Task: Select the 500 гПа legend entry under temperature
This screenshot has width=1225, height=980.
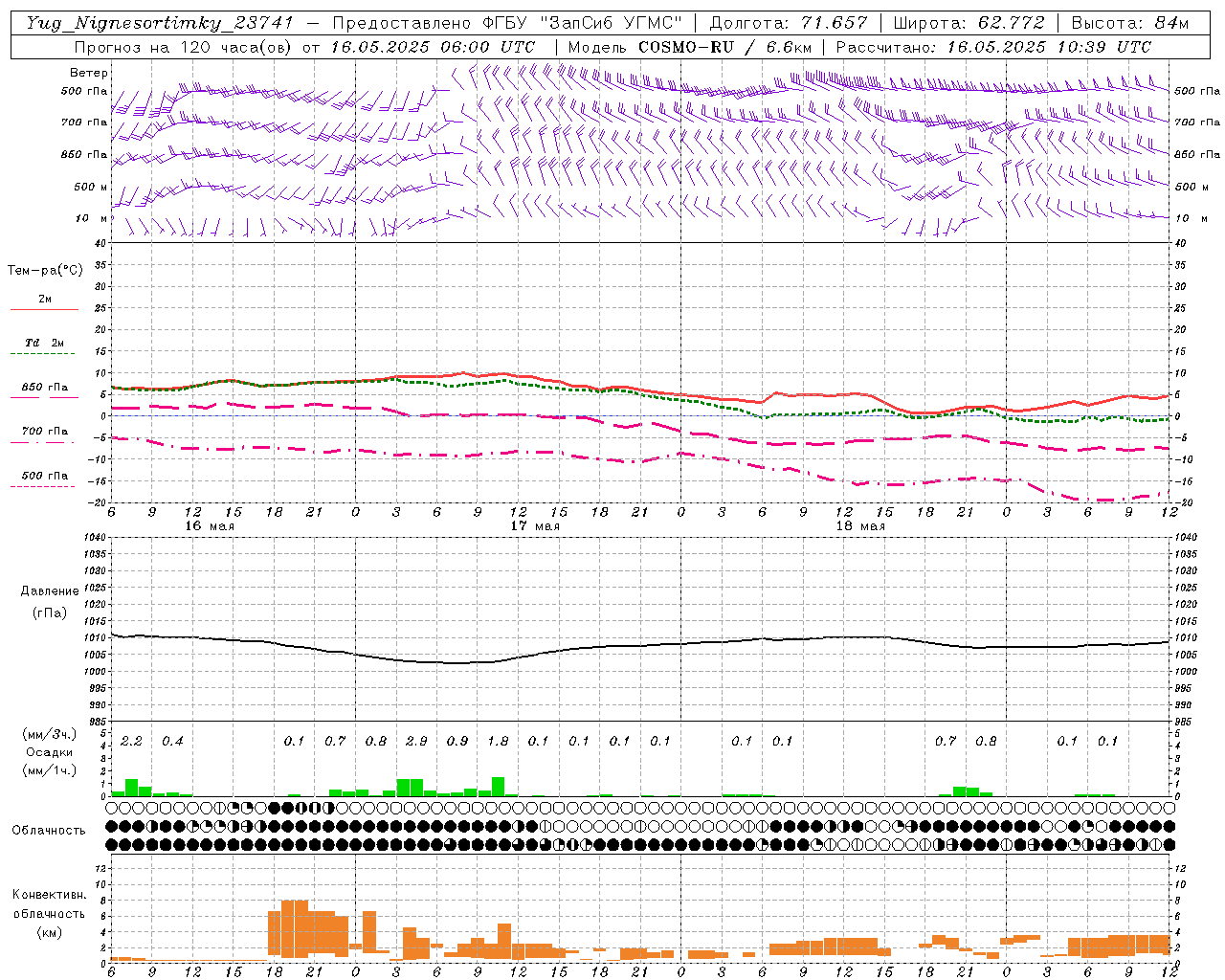Action: pos(45,476)
